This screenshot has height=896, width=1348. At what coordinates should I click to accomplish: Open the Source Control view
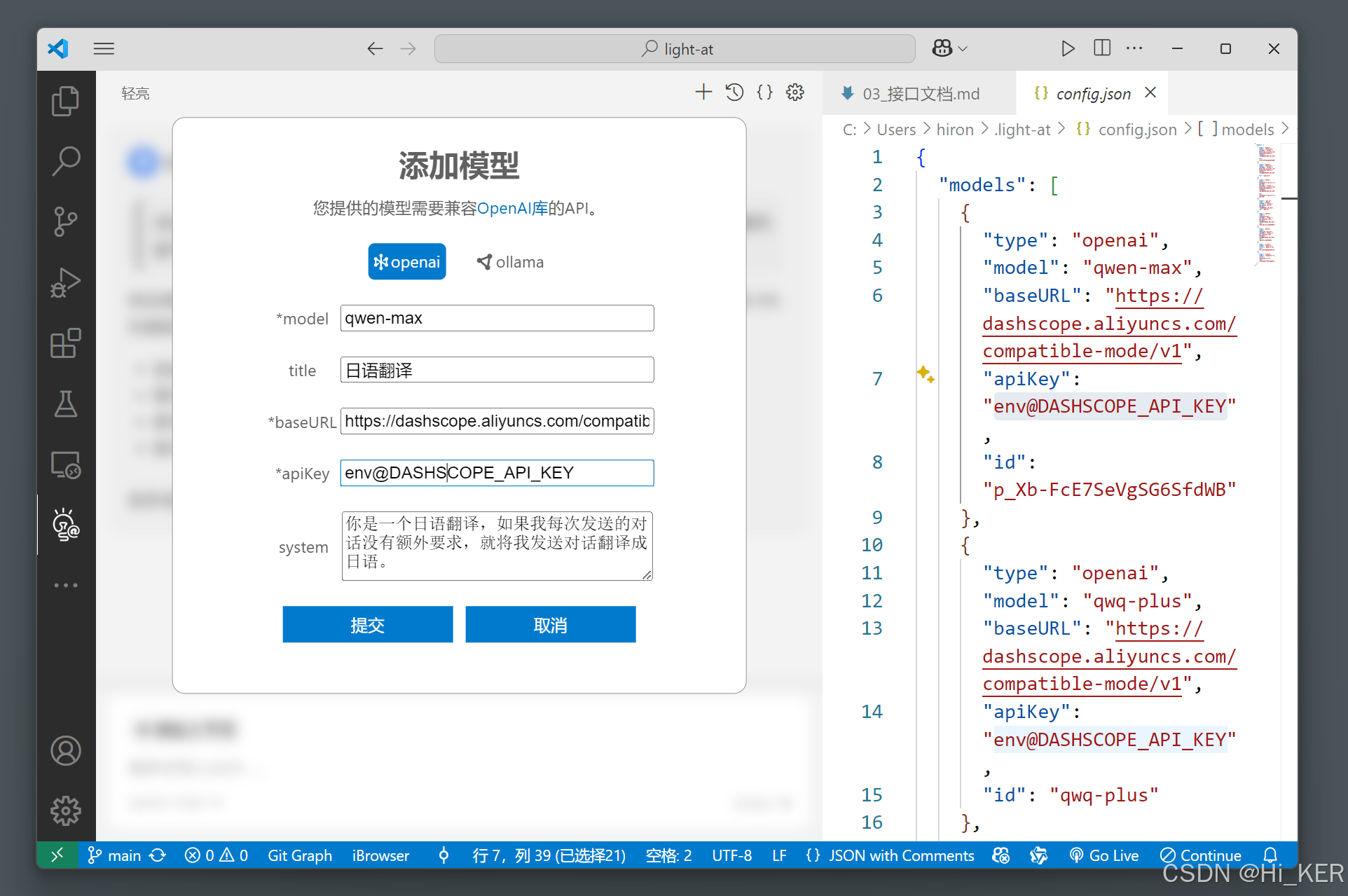point(65,221)
